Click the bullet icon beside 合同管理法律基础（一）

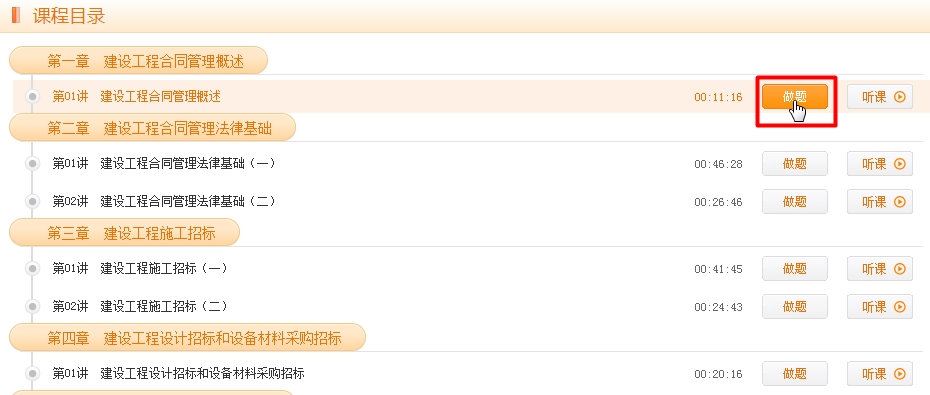[33, 164]
